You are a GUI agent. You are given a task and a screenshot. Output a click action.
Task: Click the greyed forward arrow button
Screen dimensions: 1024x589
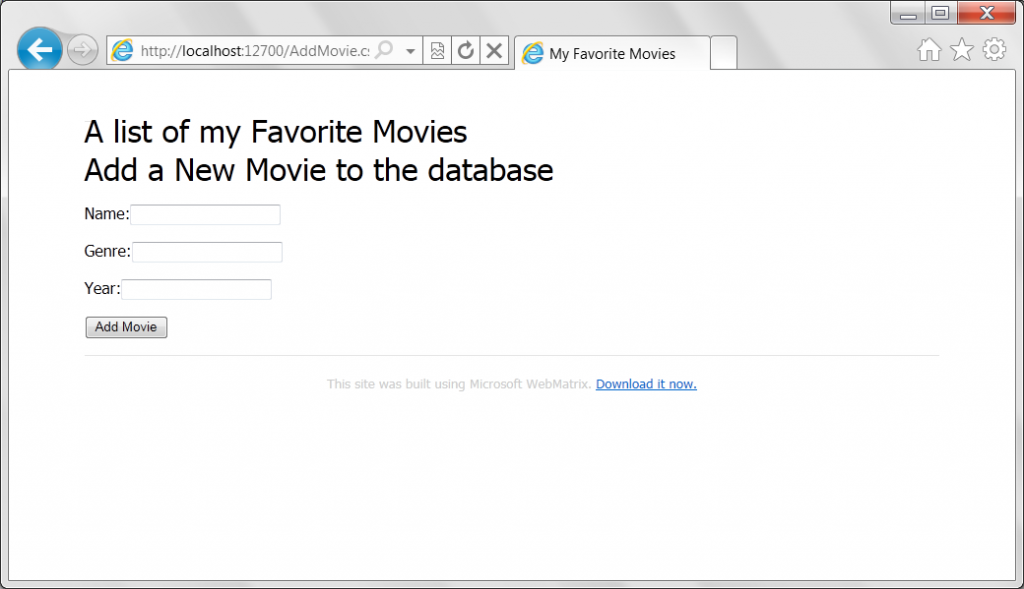82,50
